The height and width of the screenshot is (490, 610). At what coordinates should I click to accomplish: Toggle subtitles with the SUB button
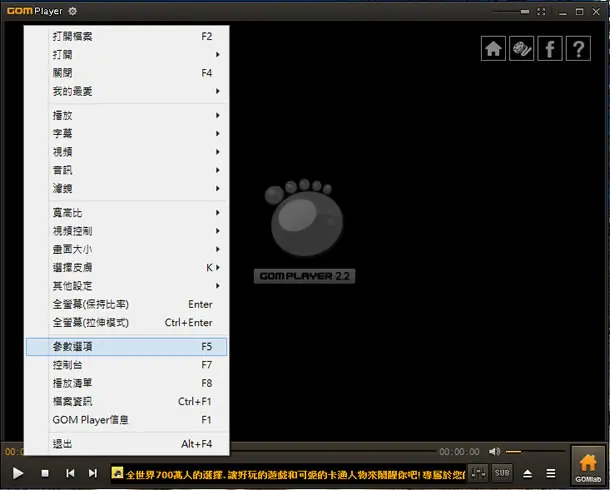[x=502, y=473]
